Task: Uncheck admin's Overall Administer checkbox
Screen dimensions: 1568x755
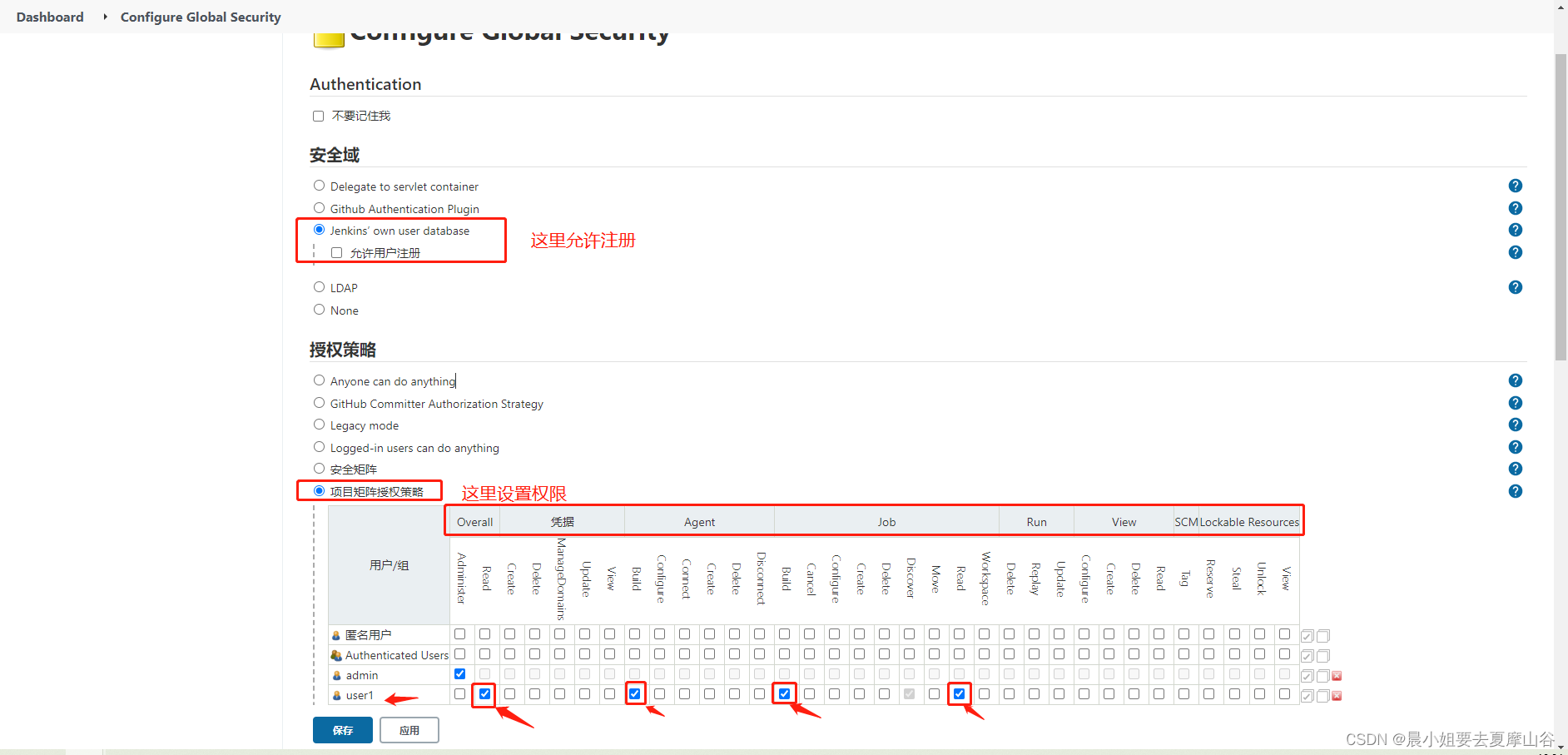Action: [x=459, y=674]
